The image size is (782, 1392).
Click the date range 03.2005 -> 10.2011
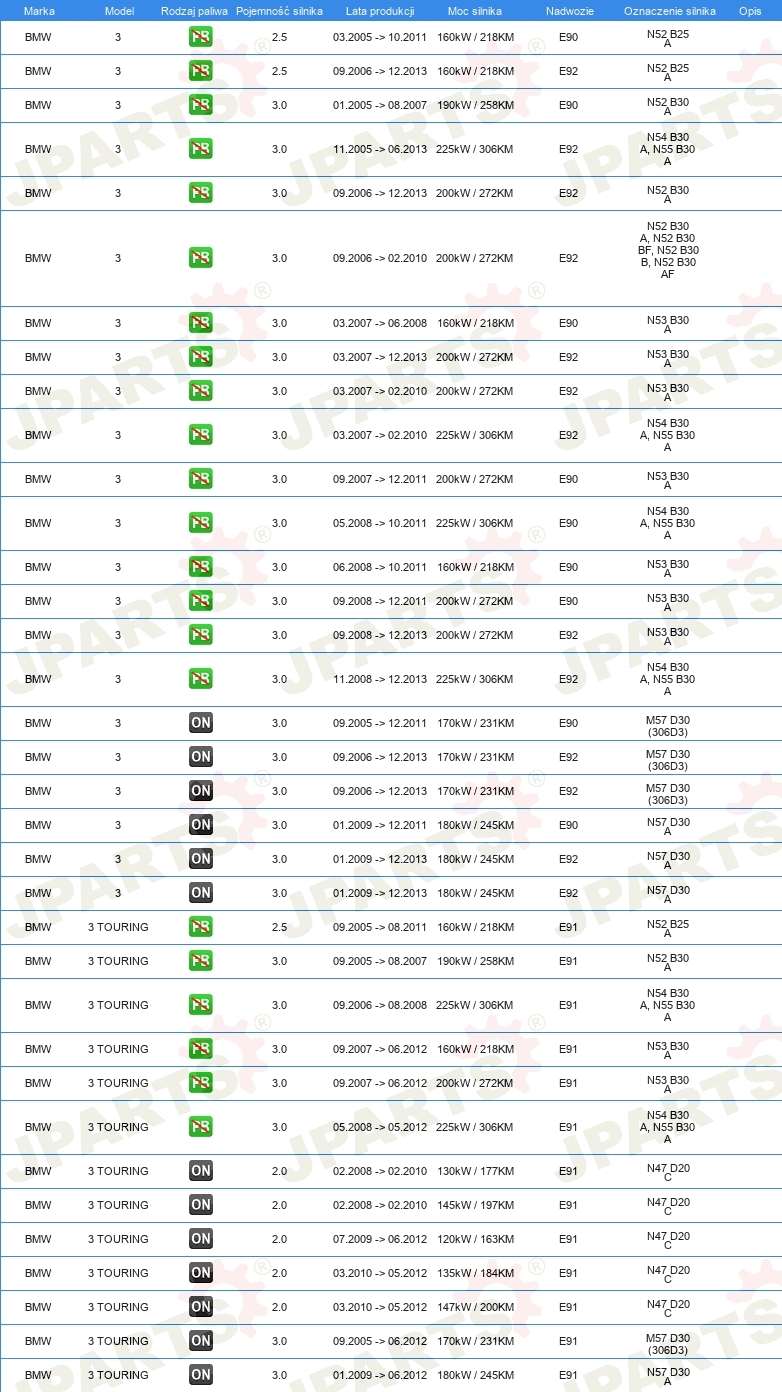pos(380,38)
